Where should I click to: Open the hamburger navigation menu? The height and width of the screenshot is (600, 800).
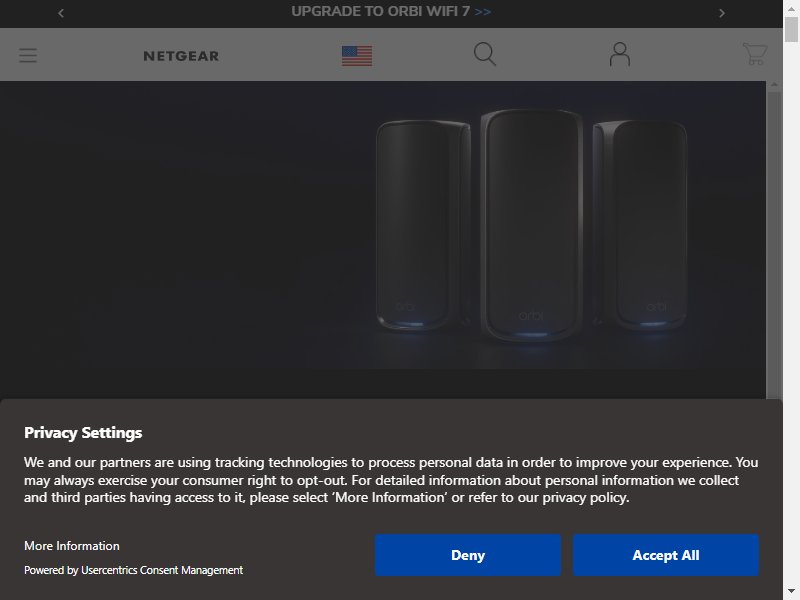[28, 55]
